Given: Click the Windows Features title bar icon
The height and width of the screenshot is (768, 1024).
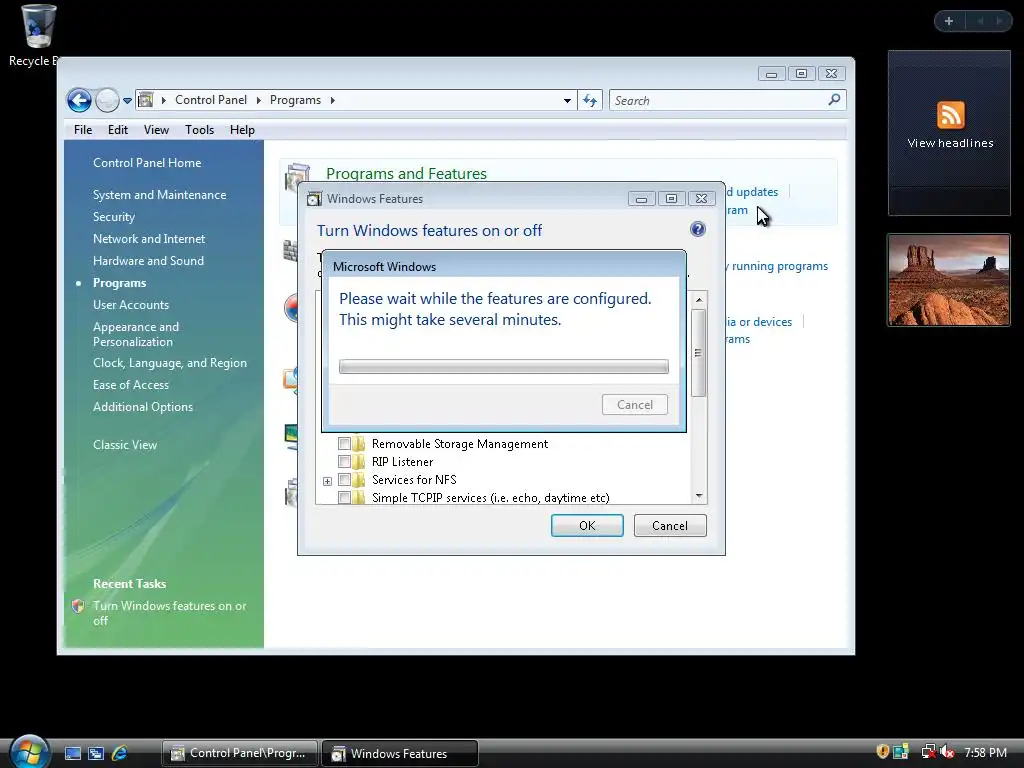Looking at the screenshot, I should (314, 199).
